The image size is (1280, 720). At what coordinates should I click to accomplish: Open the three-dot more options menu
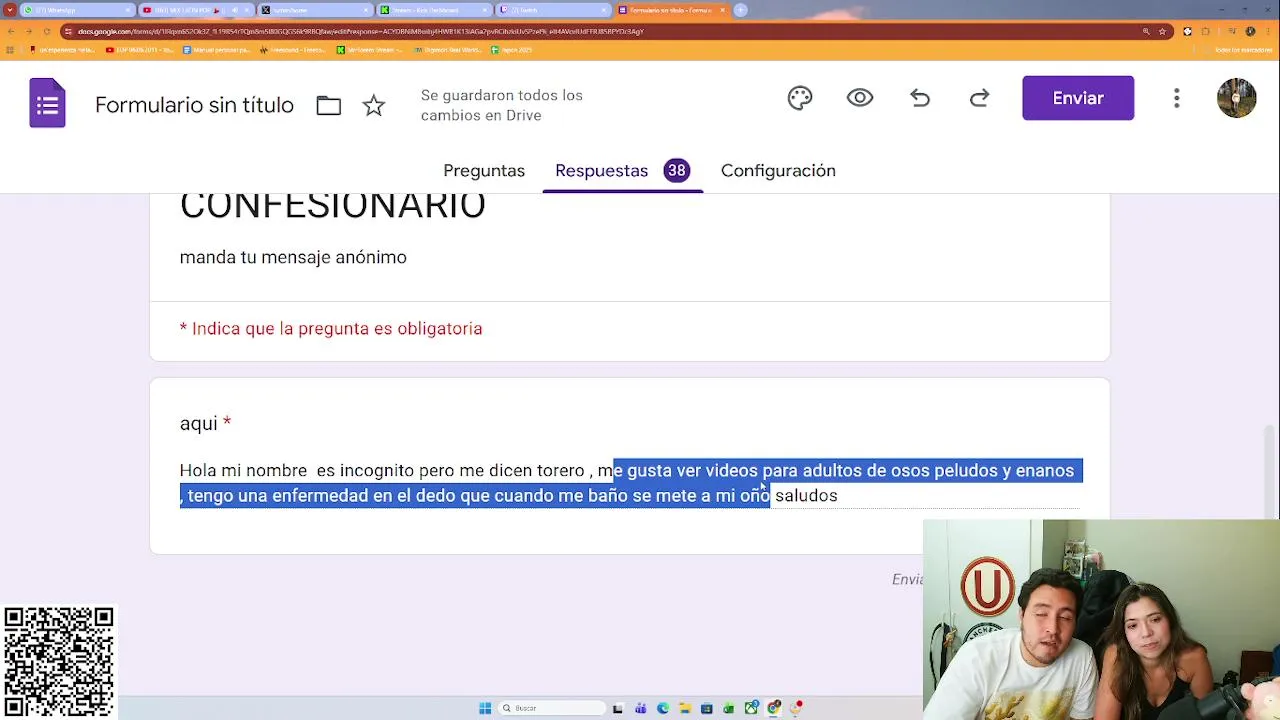[1177, 98]
